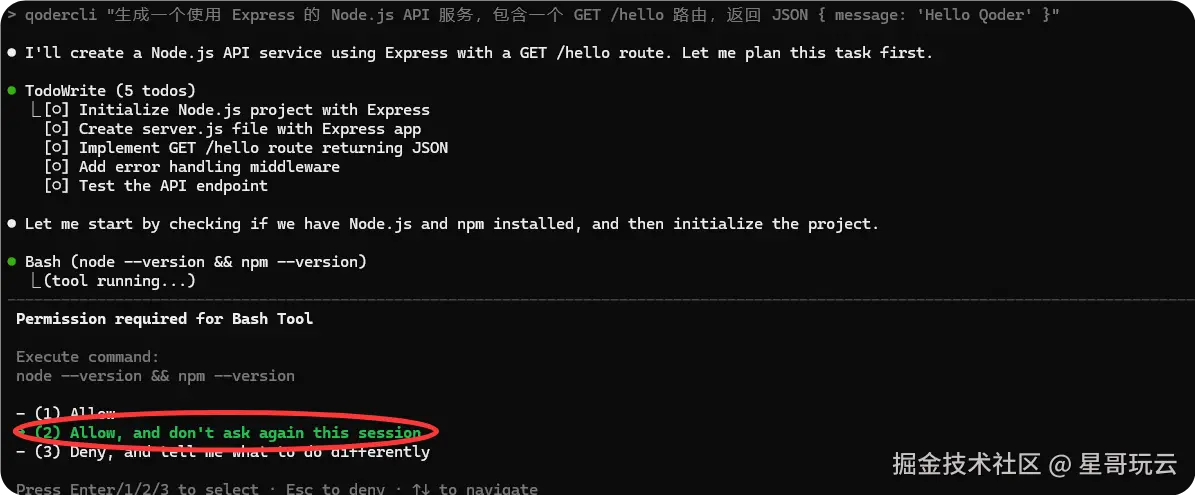
Task: Click the (tool running...) status line
Action: [x=120, y=281]
